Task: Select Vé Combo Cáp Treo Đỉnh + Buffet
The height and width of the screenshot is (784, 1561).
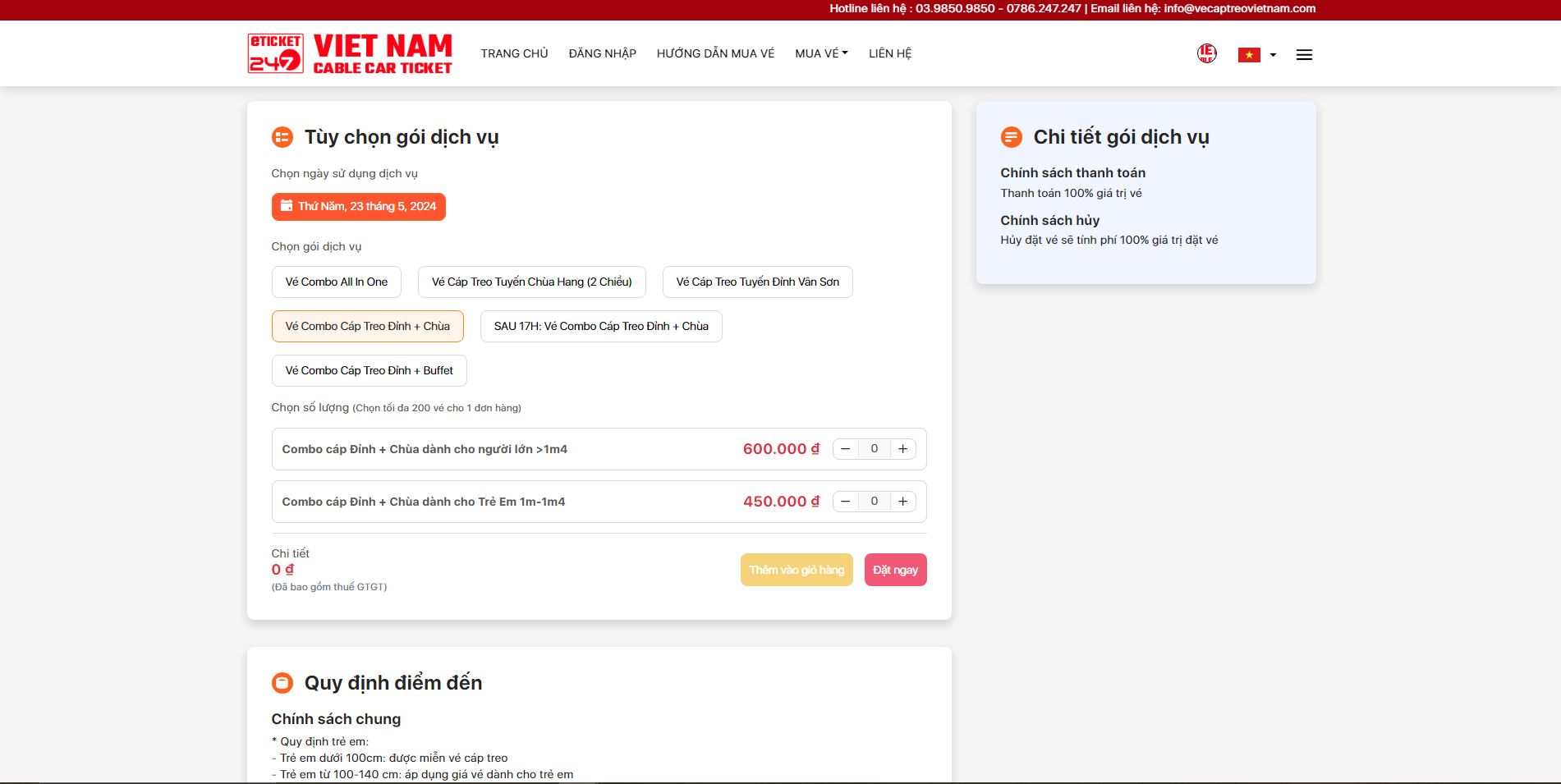Action: (x=369, y=370)
